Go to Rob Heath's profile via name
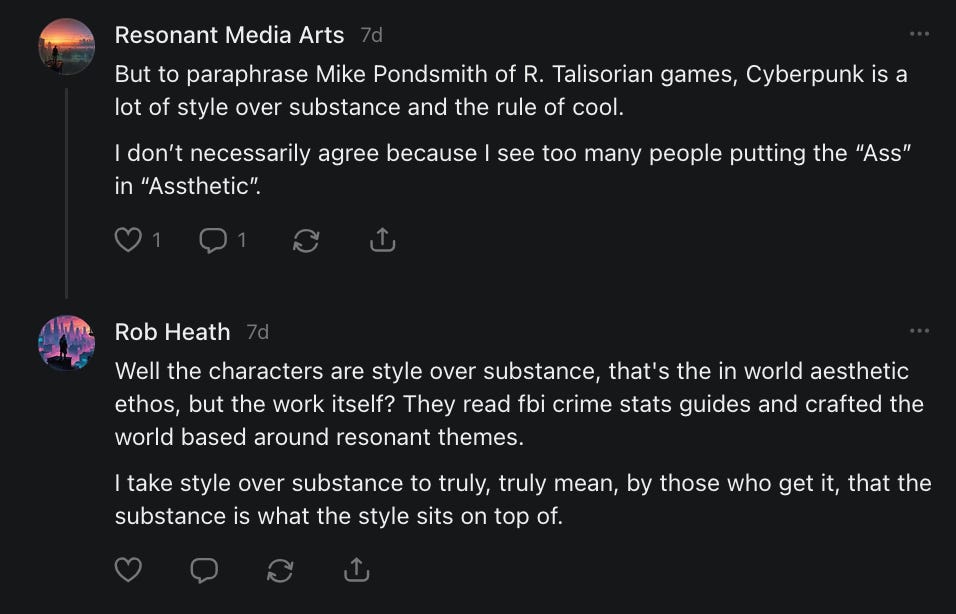956x614 pixels. pos(172,331)
